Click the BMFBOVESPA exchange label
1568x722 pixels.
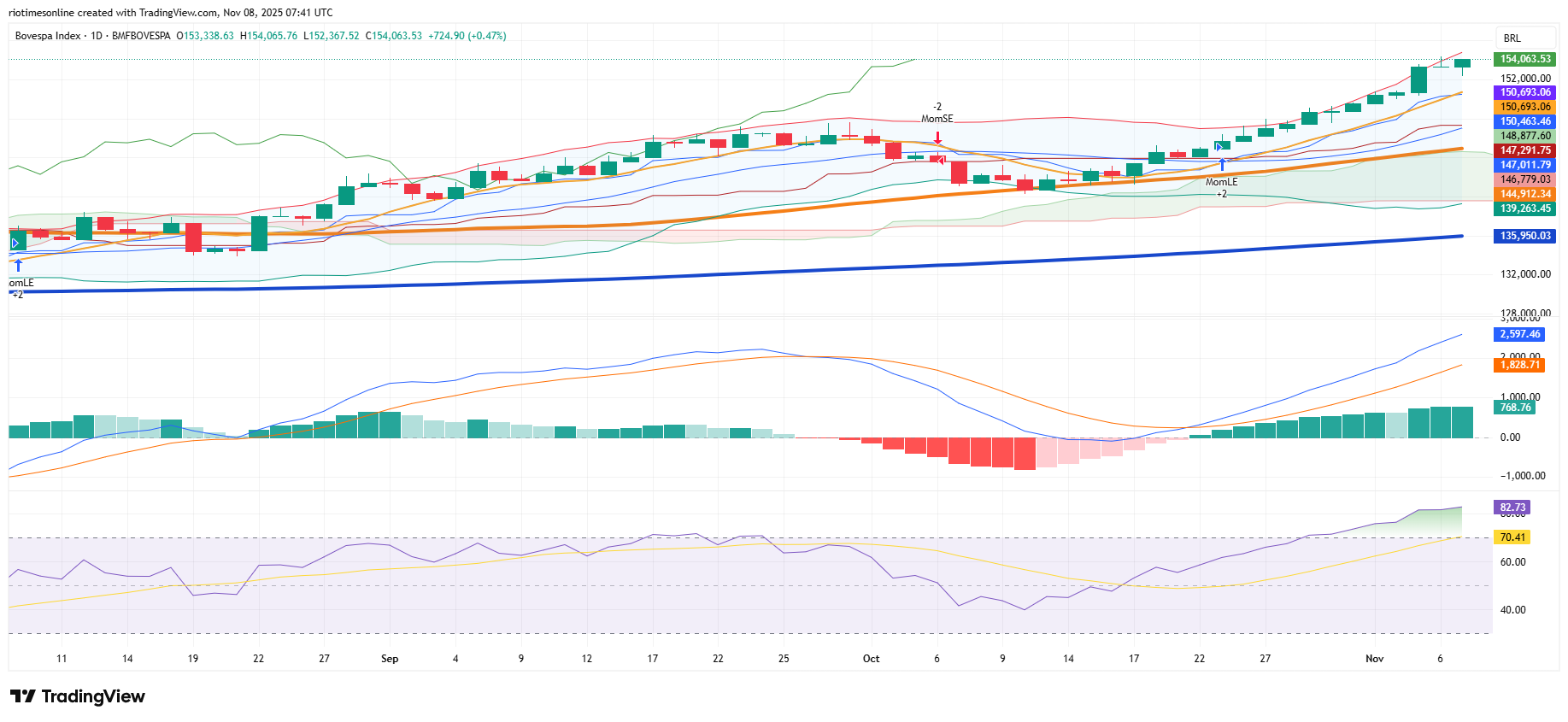tap(141, 36)
